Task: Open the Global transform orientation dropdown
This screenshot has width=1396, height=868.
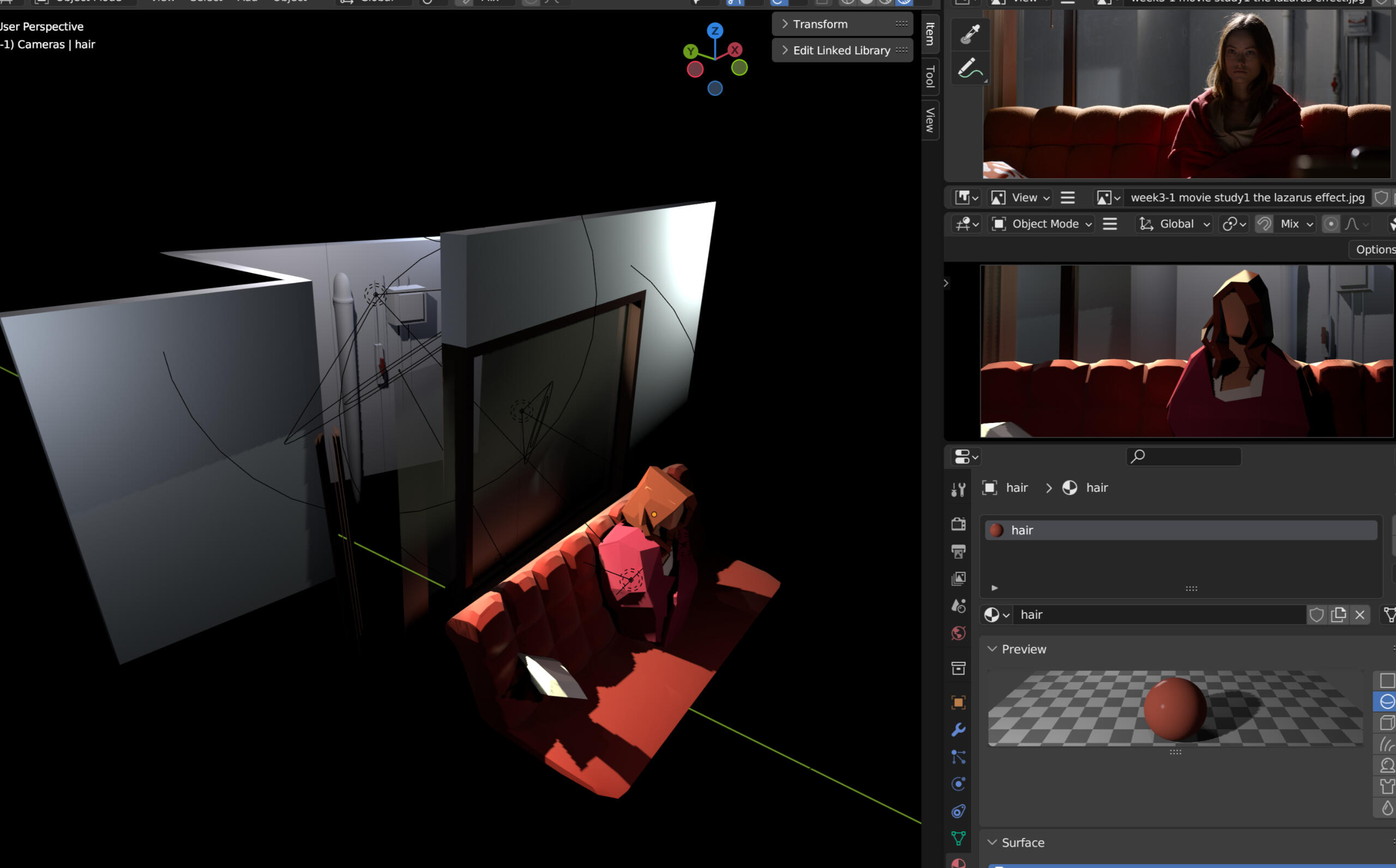Action: 1175,224
